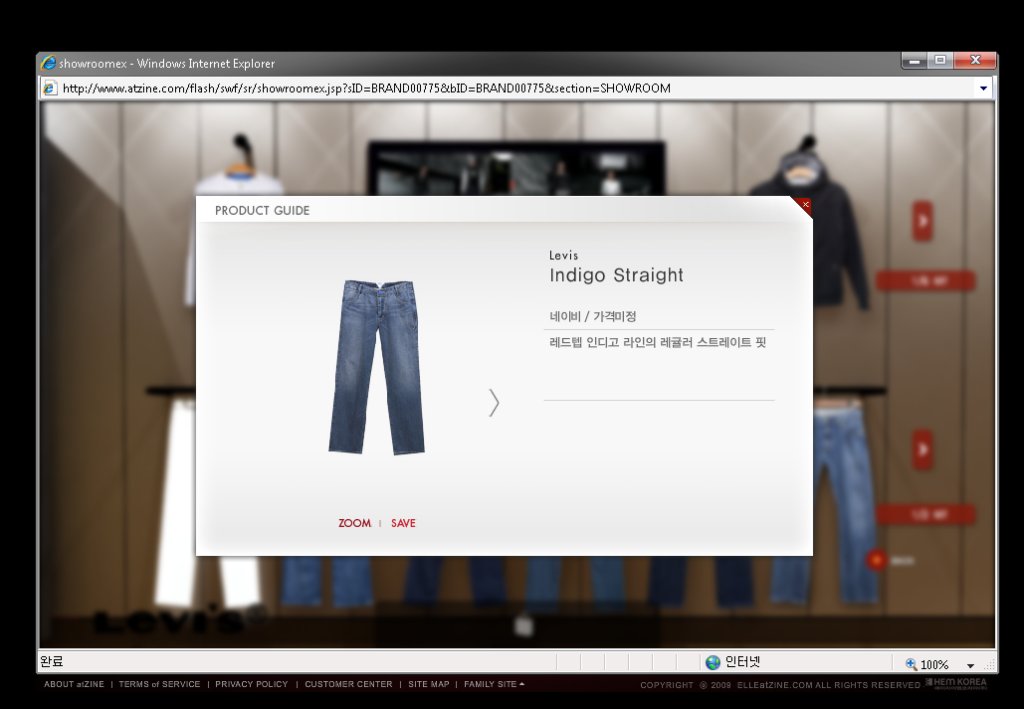1024x709 pixels.
Task: Click the copyright ELLEatZINE.COM footer text
Action: click(780, 685)
